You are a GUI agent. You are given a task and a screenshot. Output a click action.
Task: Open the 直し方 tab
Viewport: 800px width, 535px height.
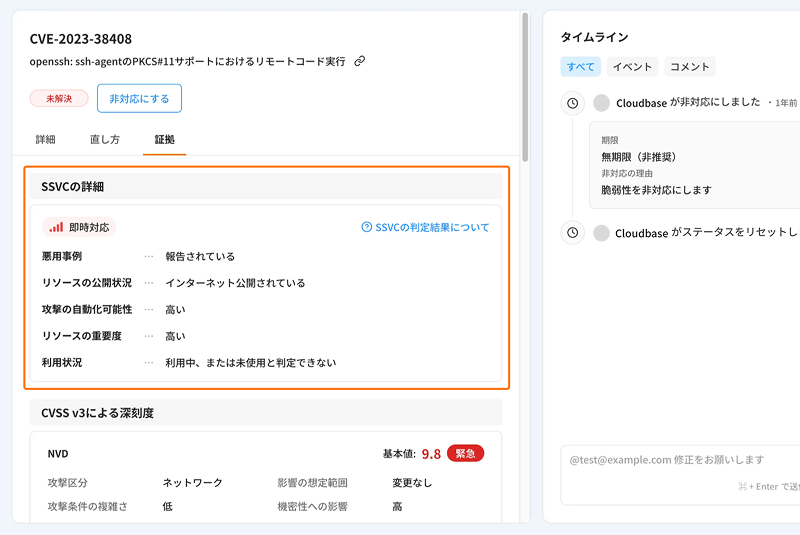tap(105, 139)
